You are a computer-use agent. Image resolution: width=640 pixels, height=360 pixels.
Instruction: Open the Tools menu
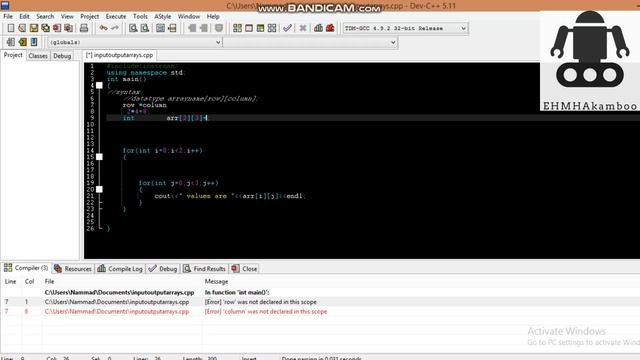pos(140,16)
